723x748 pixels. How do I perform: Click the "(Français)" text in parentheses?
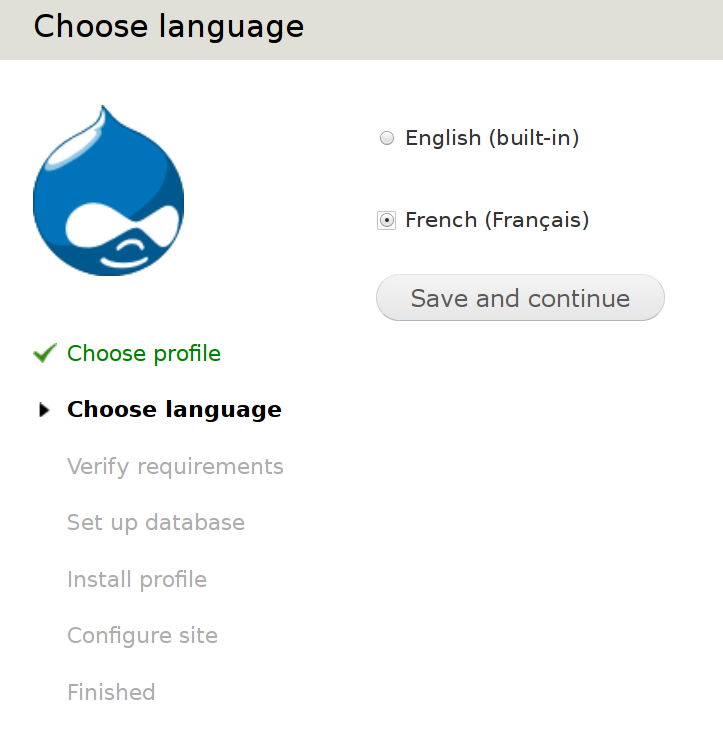click(537, 219)
